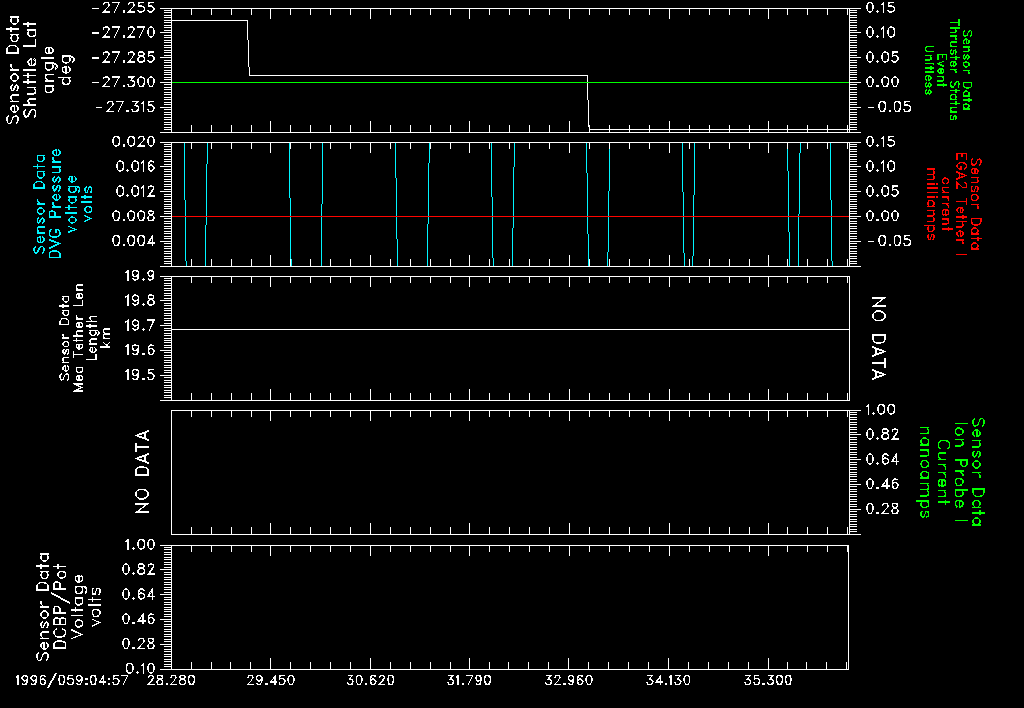Click the Mea Tether Len Length label
Screen dimensions: 1024x708
[85, 341]
